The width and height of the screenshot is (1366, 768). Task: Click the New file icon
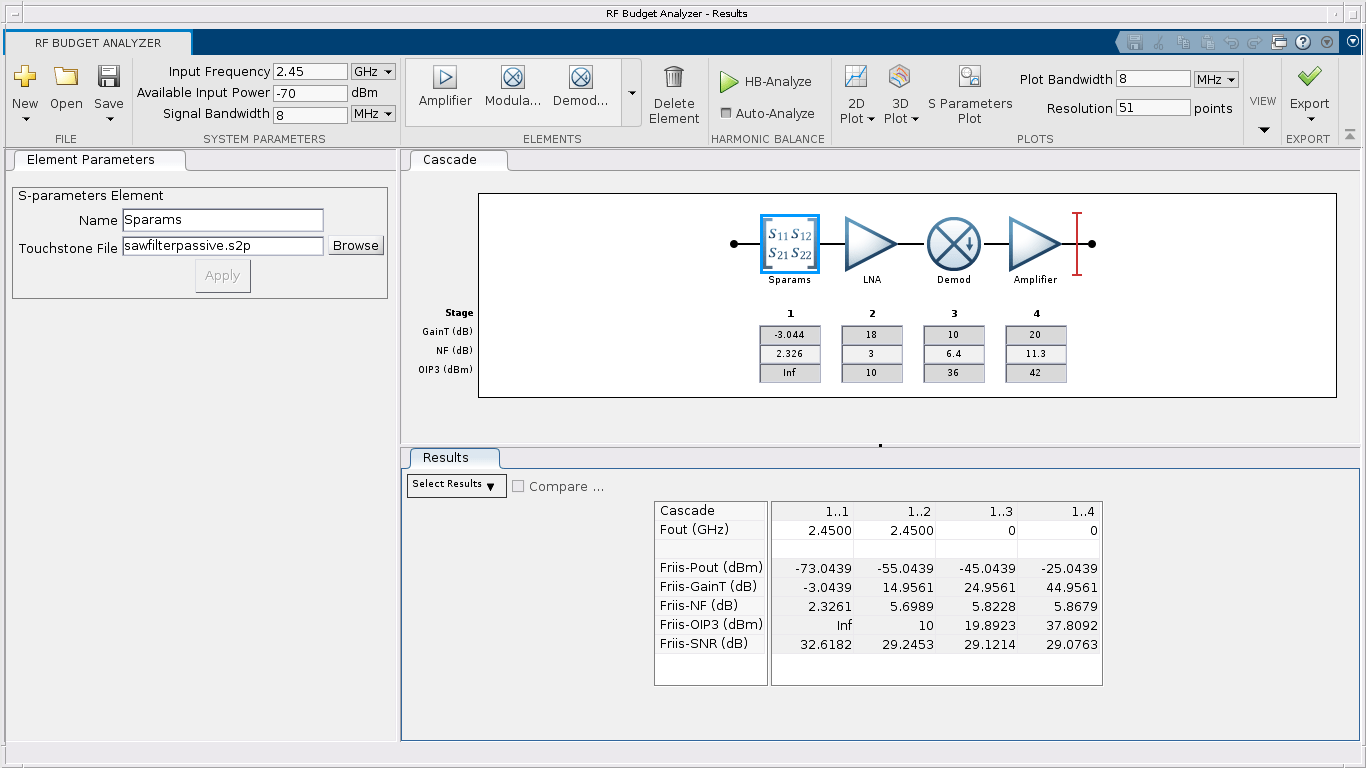pyautogui.click(x=25, y=77)
